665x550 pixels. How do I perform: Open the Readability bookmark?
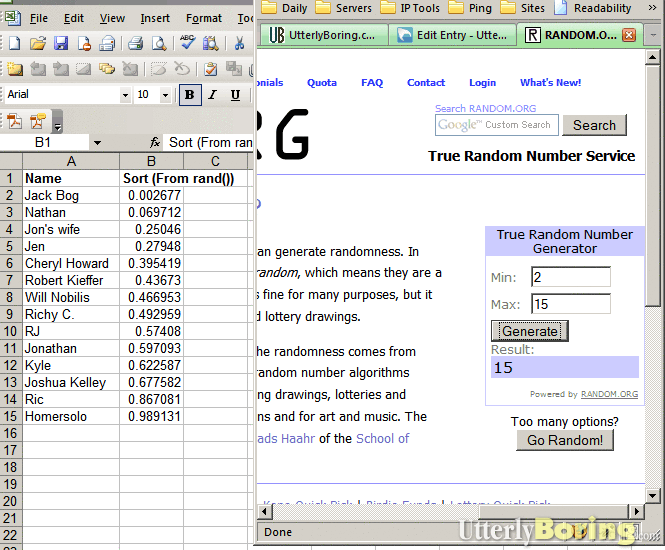[593, 8]
